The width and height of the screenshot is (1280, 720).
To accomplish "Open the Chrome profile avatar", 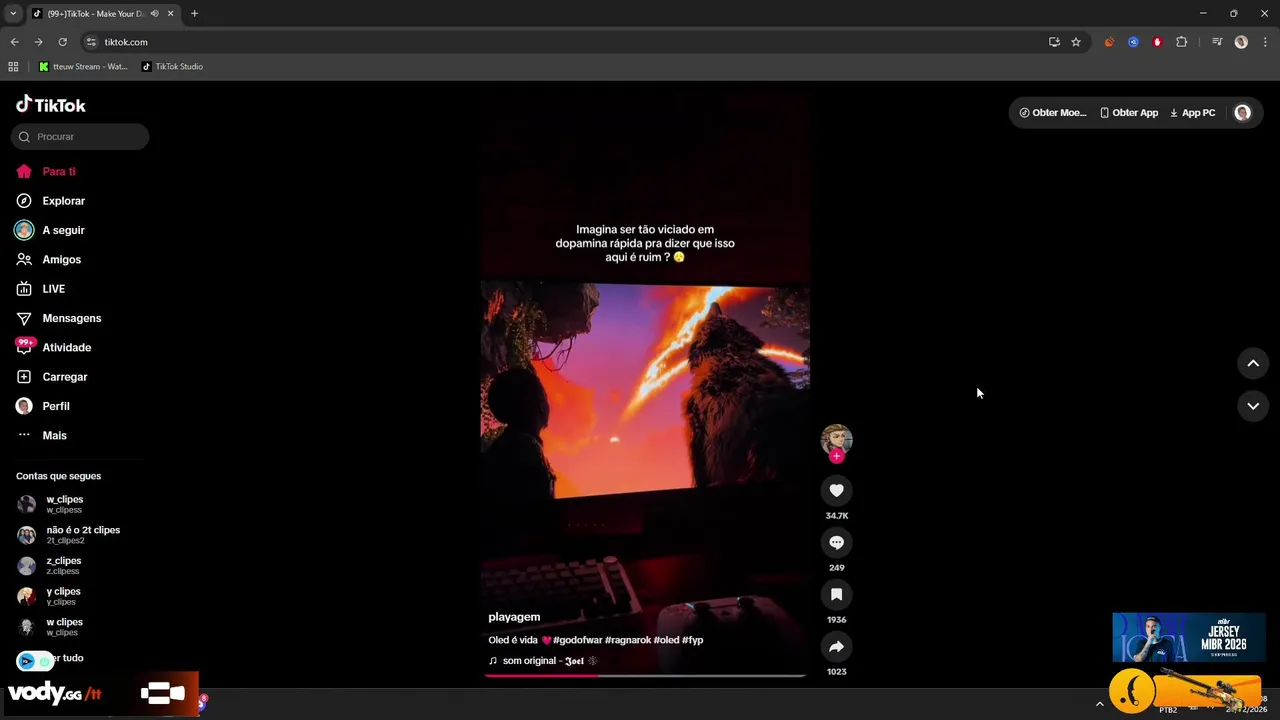I will pyautogui.click(x=1241, y=42).
